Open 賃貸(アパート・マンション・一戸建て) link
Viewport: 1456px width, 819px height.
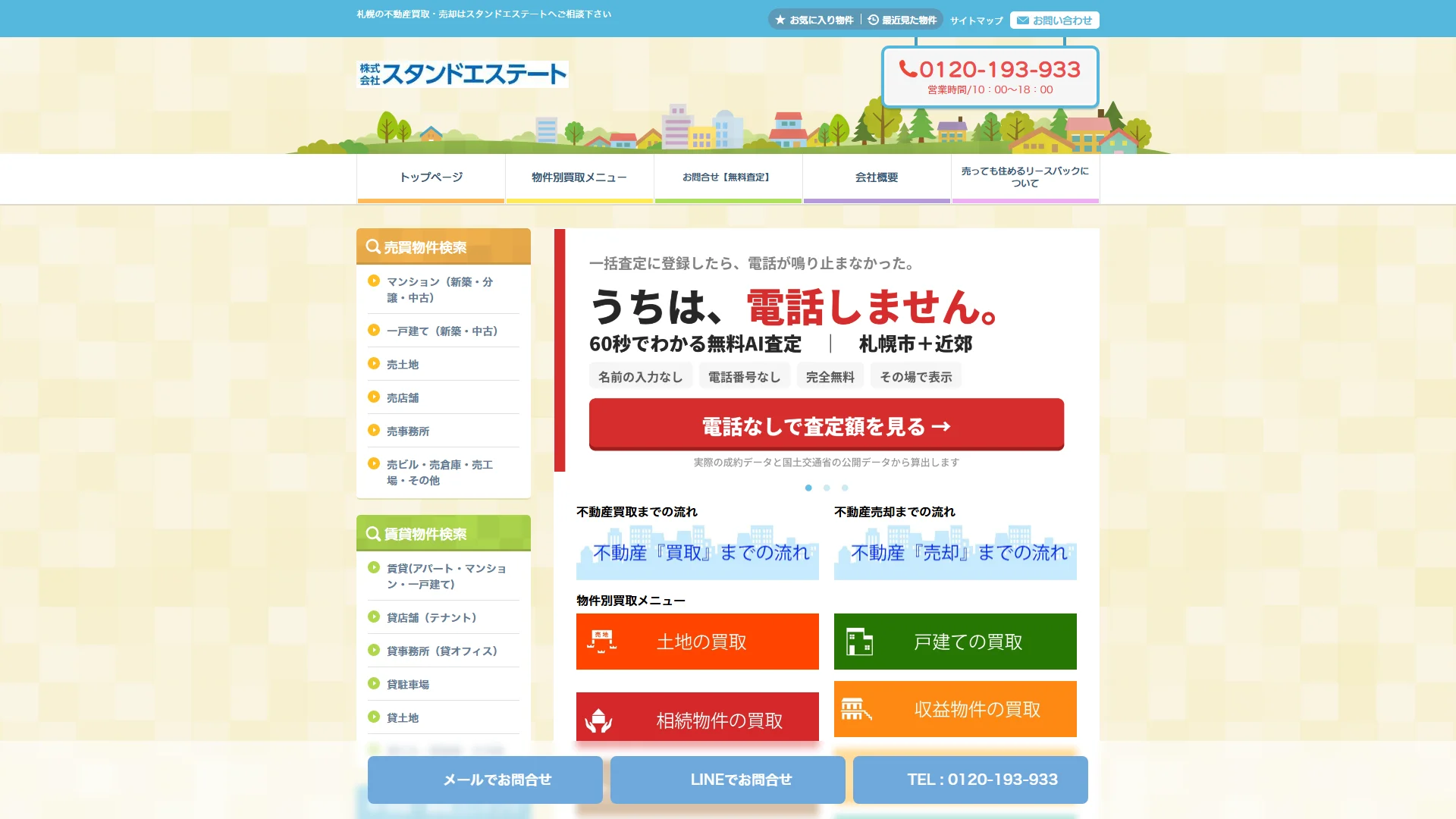pos(447,576)
